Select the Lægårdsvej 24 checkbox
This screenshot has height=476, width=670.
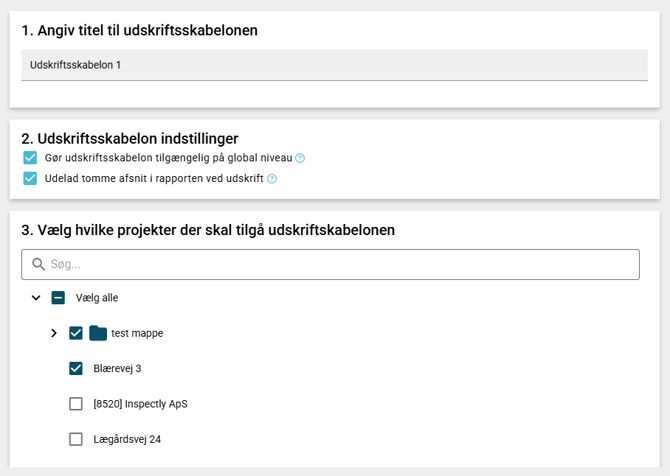point(76,439)
